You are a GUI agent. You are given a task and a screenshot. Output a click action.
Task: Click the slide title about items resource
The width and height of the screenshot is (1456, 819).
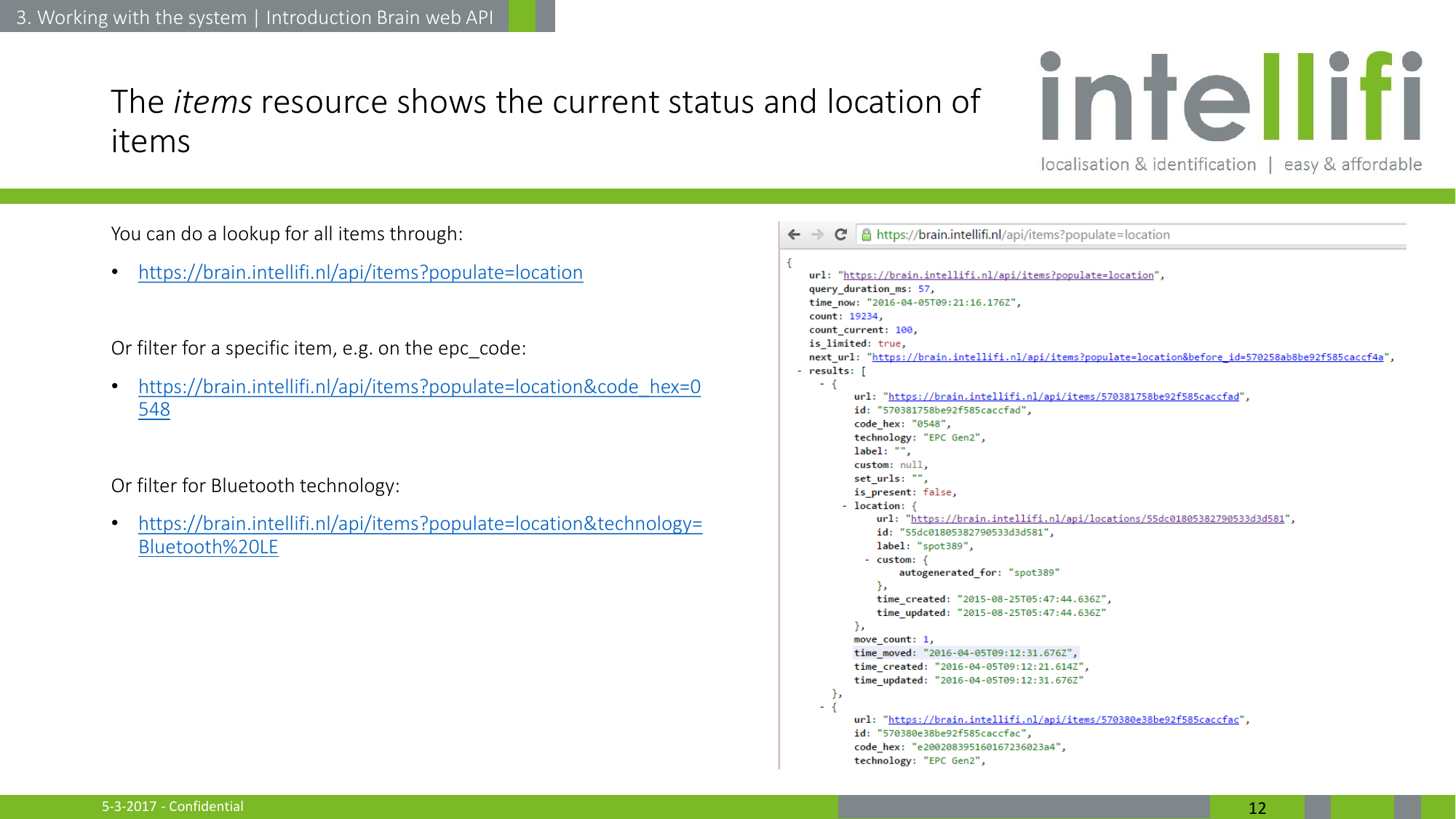545,121
